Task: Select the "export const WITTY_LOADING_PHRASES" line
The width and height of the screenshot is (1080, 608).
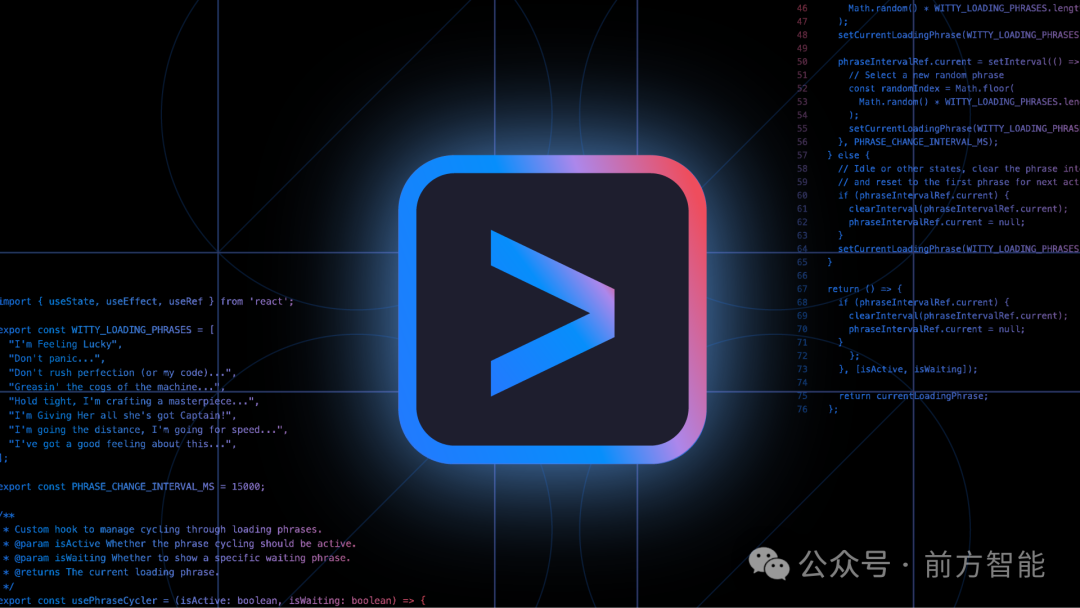Action: pyautogui.click(x=107, y=330)
